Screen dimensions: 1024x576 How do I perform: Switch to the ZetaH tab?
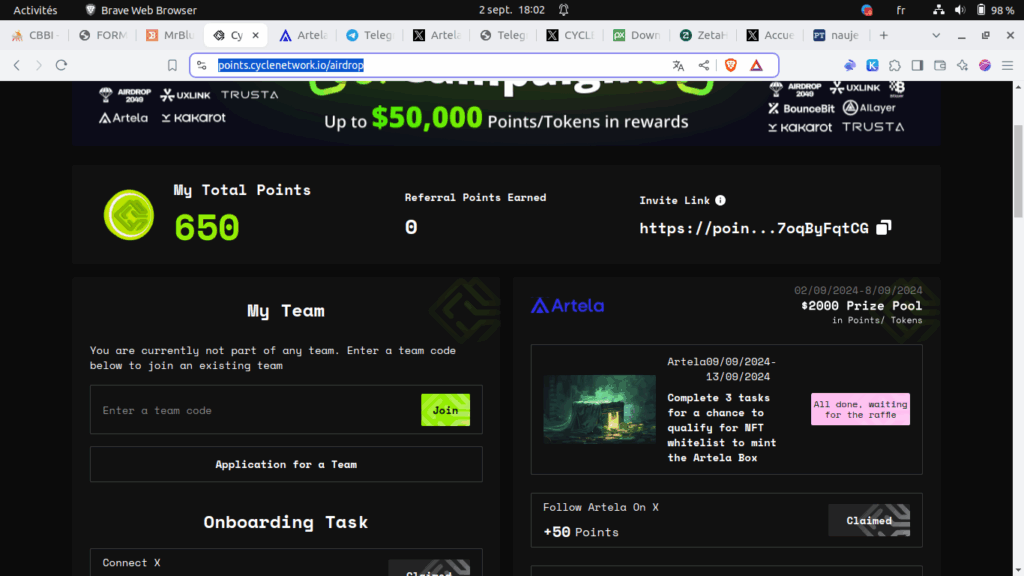(703, 35)
